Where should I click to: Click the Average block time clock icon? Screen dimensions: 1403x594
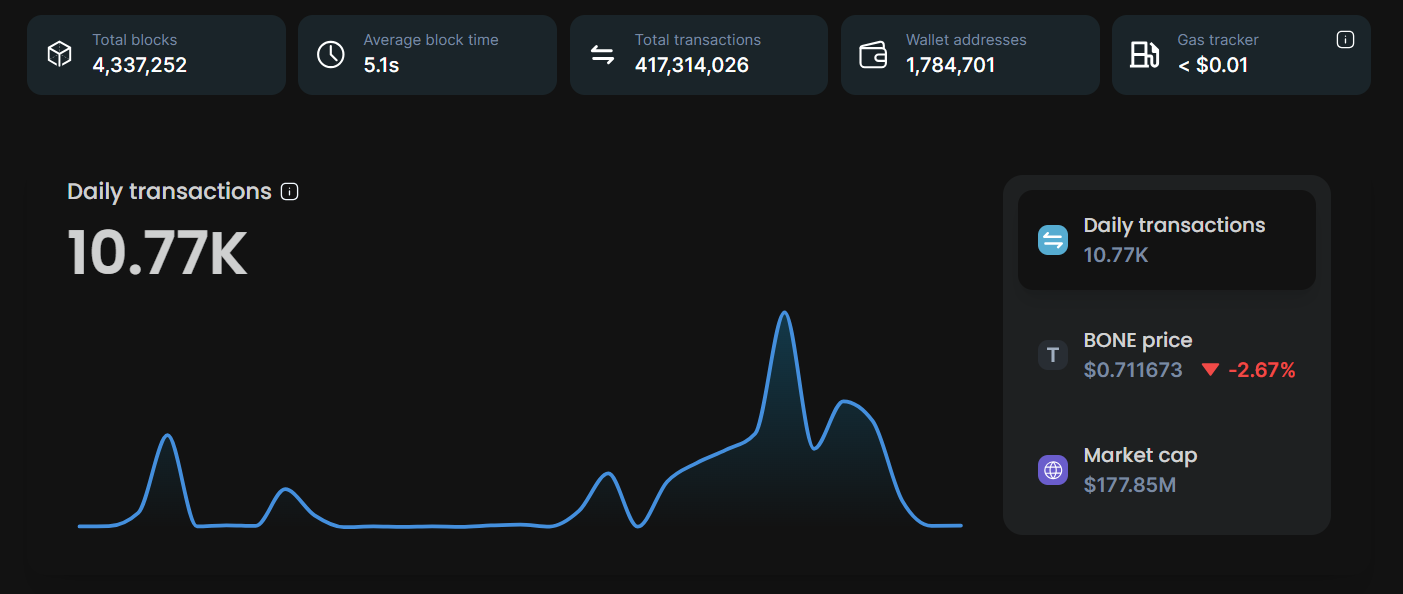331,54
